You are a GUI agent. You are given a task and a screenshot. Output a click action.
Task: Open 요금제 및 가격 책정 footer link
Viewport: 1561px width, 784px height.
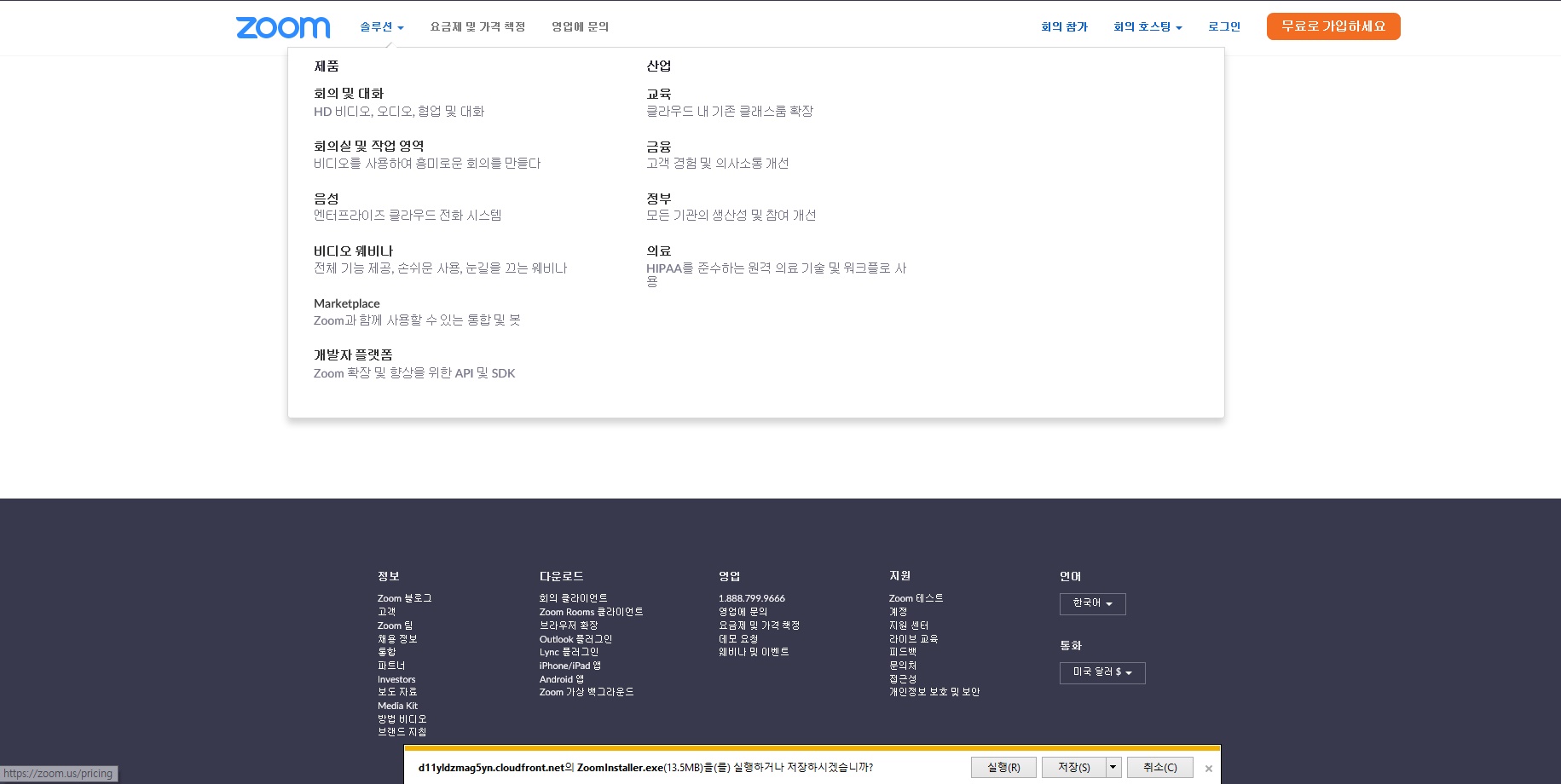[759, 625]
